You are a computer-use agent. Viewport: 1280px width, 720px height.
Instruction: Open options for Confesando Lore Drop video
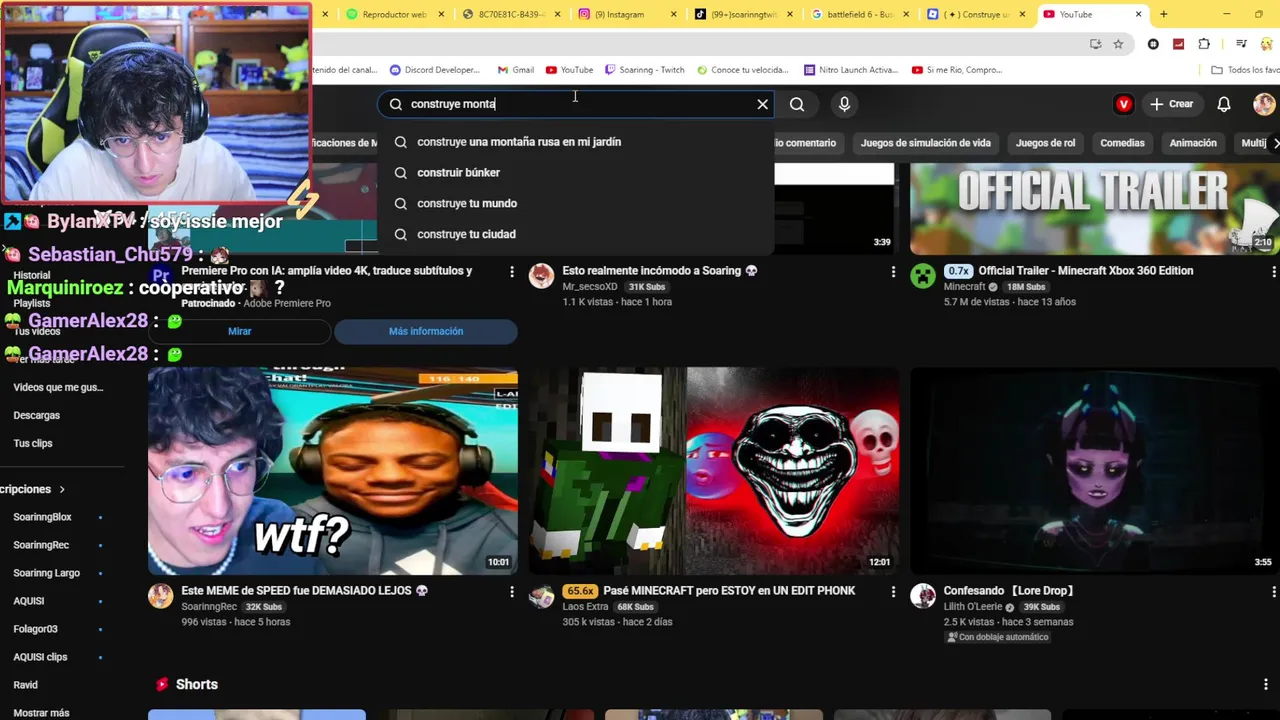[x=1273, y=592]
